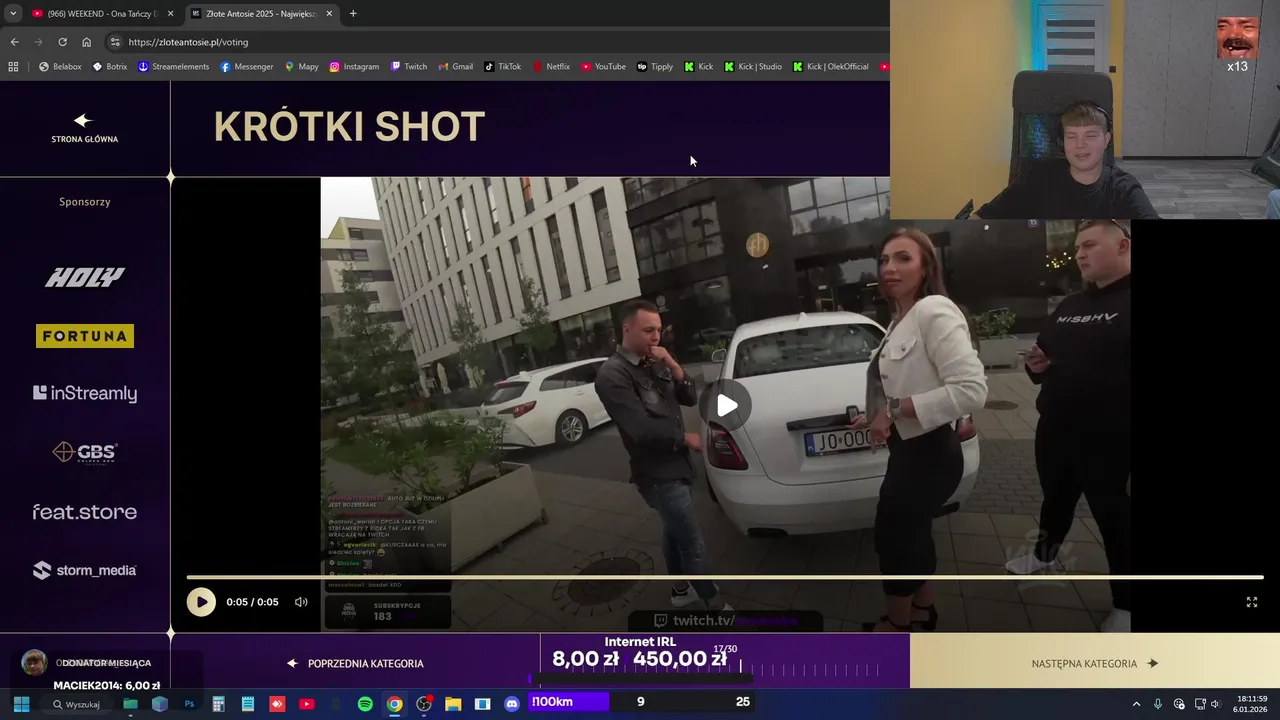Open Discord from the taskbar

(512, 704)
